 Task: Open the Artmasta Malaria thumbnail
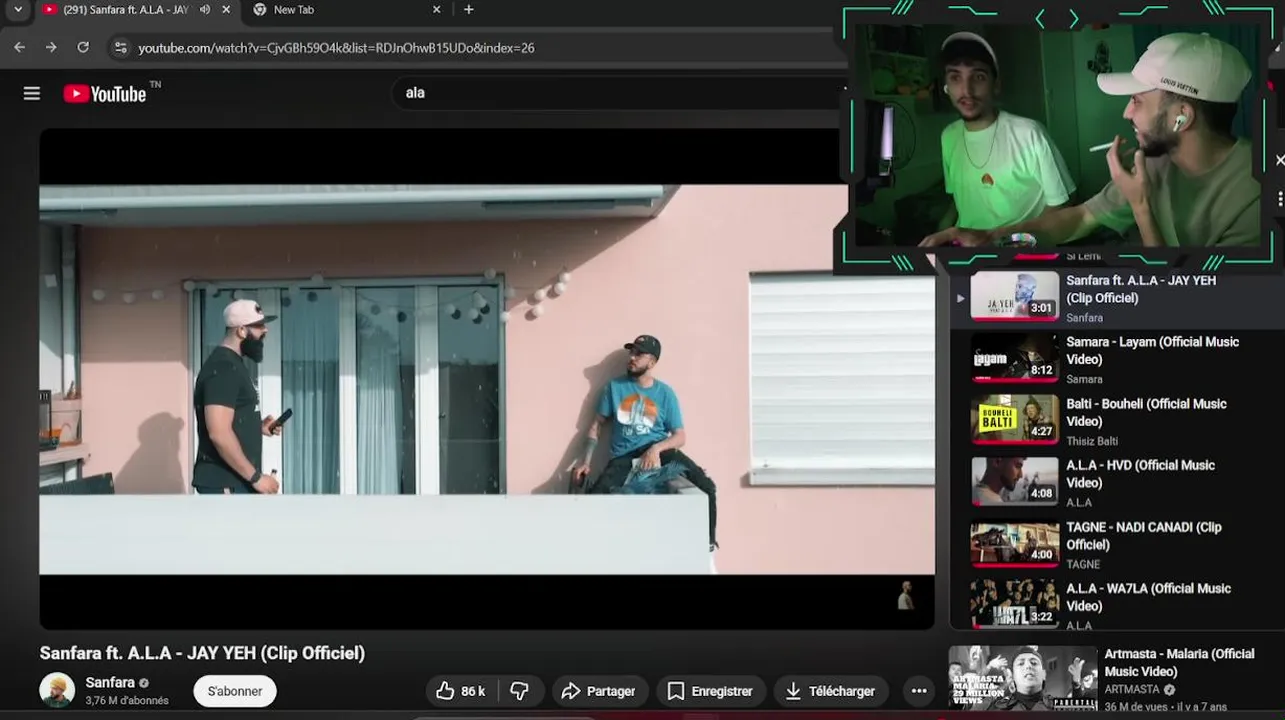pos(1022,678)
